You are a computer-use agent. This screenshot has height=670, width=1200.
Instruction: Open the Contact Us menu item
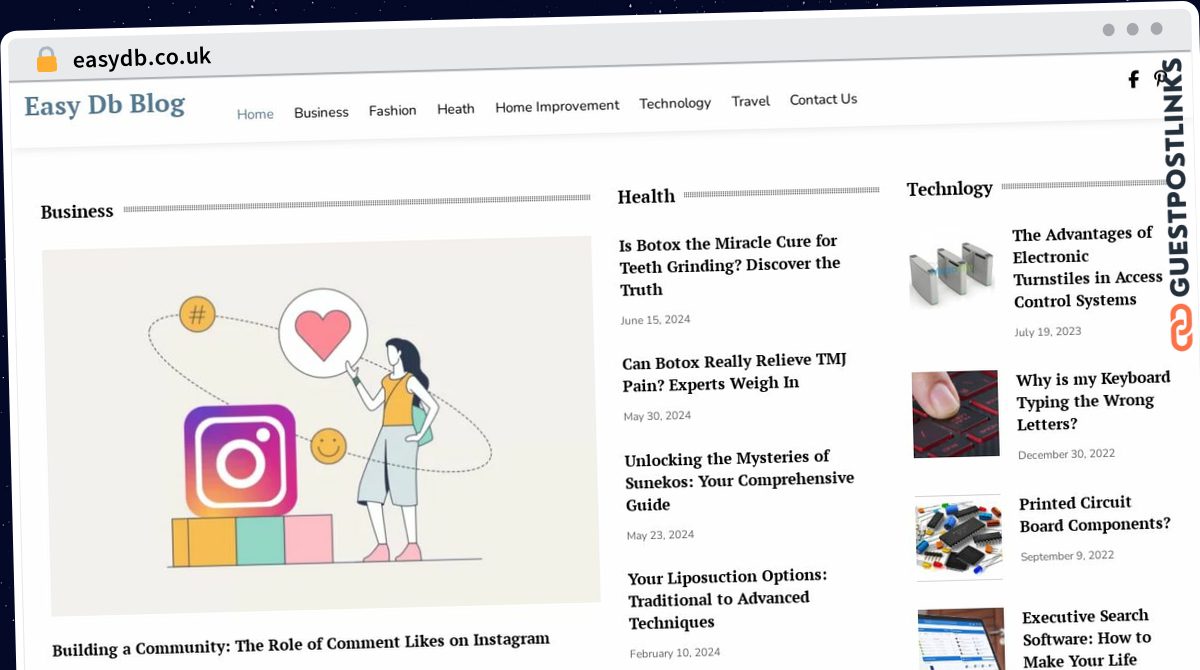tap(823, 99)
